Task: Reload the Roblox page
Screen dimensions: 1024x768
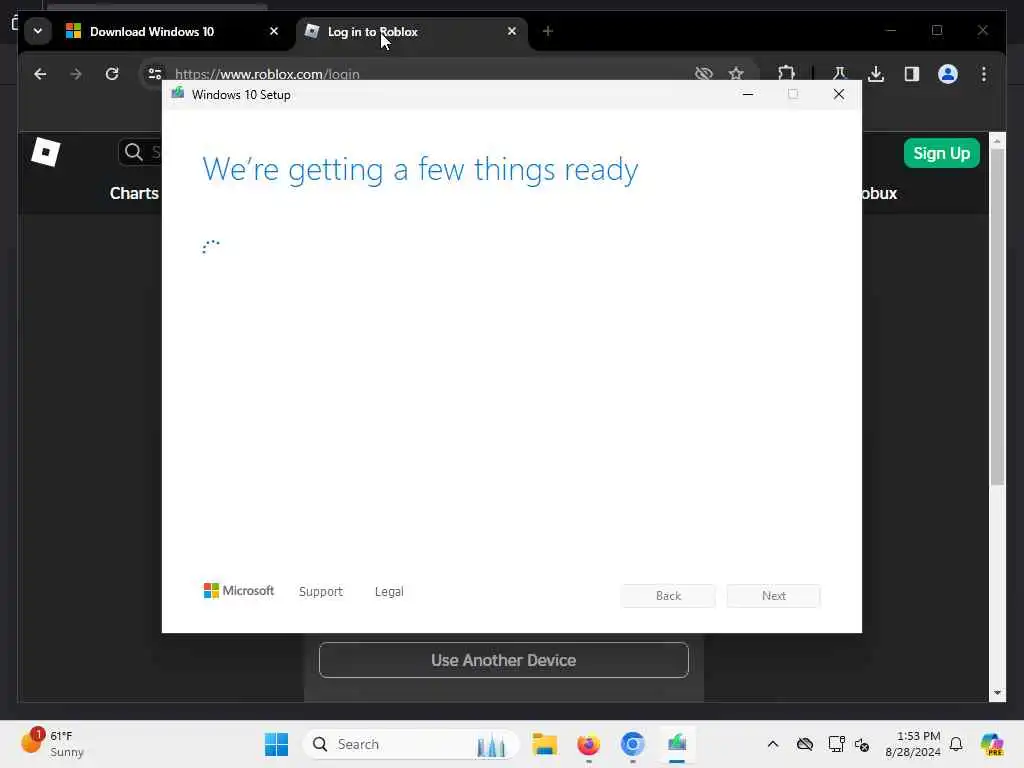Action: click(x=112, y=74)
